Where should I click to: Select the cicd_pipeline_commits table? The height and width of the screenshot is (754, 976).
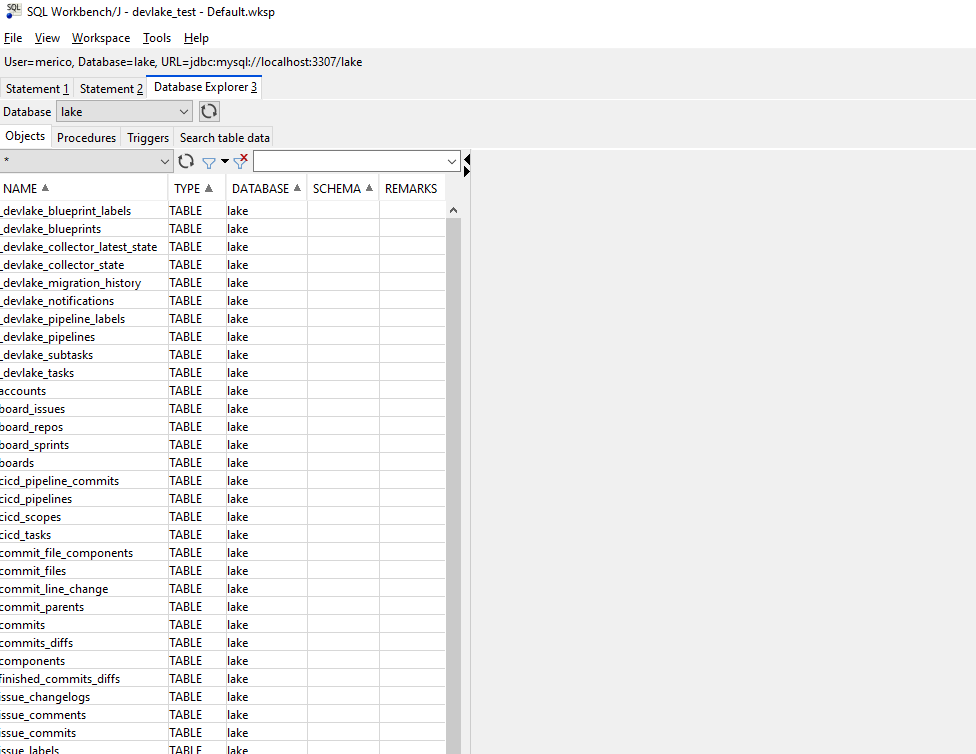pyautogui.click(x=222, y=481)
